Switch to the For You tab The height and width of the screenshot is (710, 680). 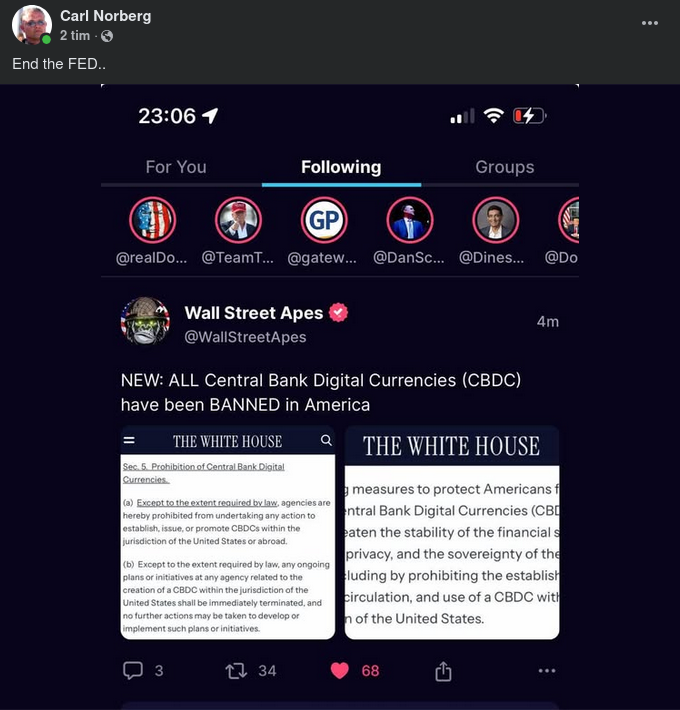tap(176, 167)
